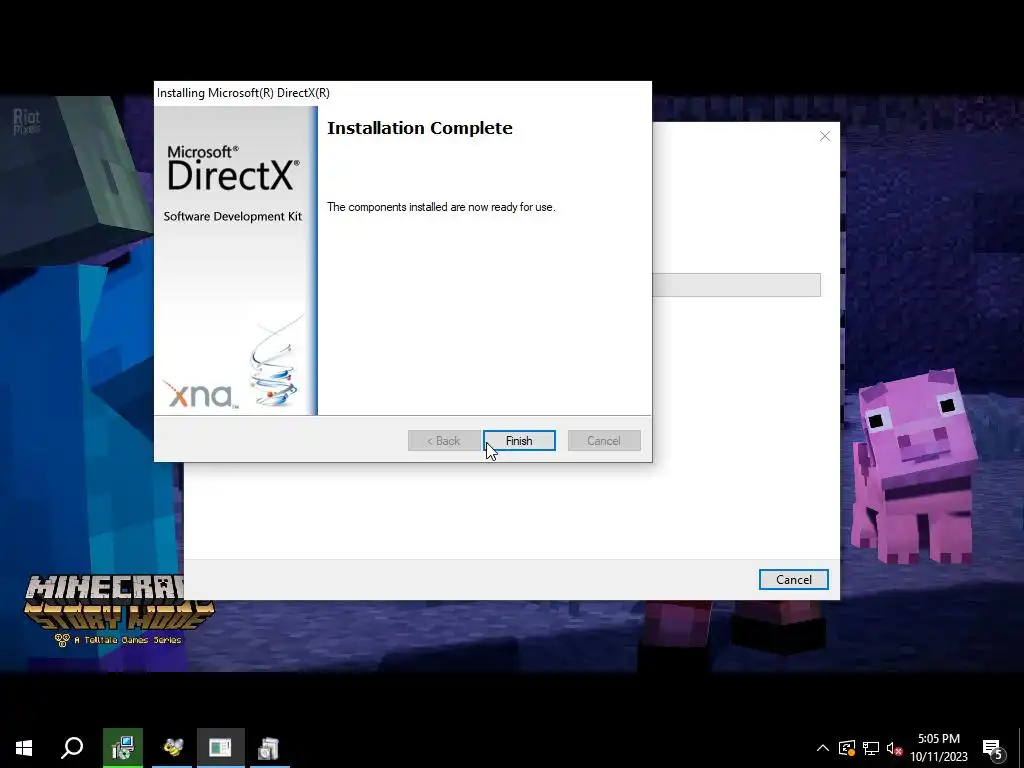
Task: Select the DirectX setup icon on the taskbar
Action: (268, 748)
